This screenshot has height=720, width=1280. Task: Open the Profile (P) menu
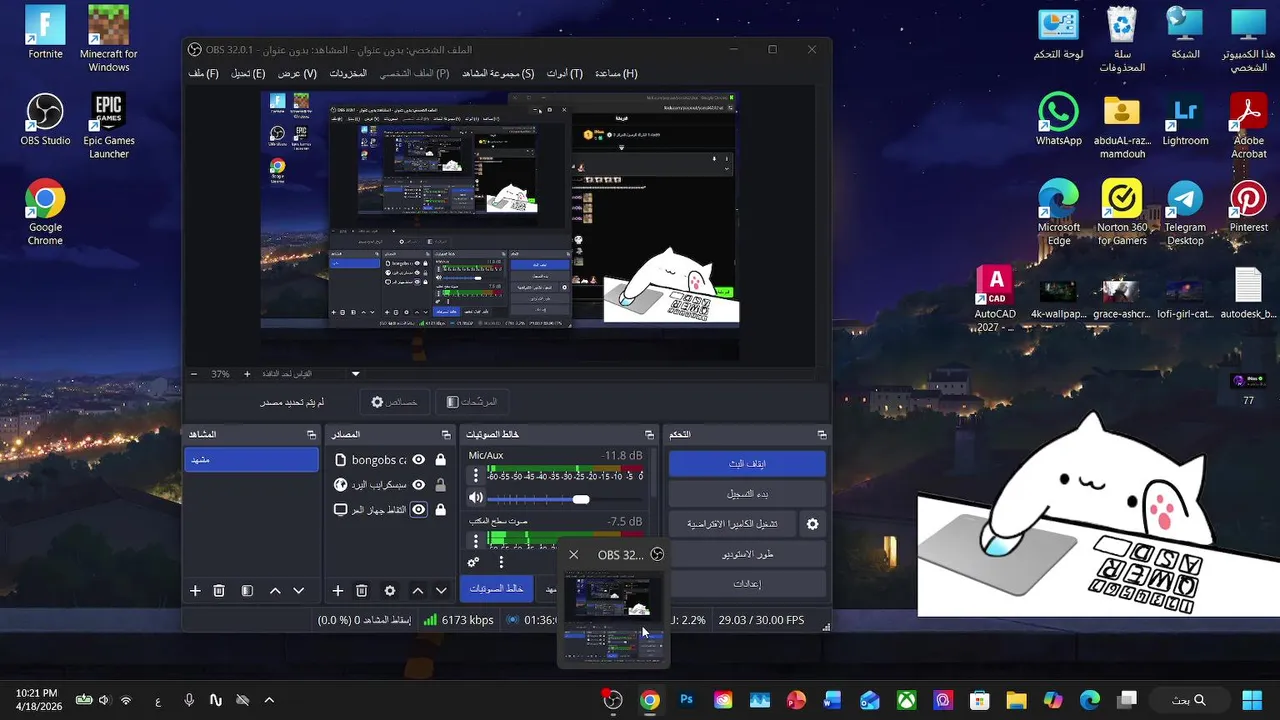(414, 74)
